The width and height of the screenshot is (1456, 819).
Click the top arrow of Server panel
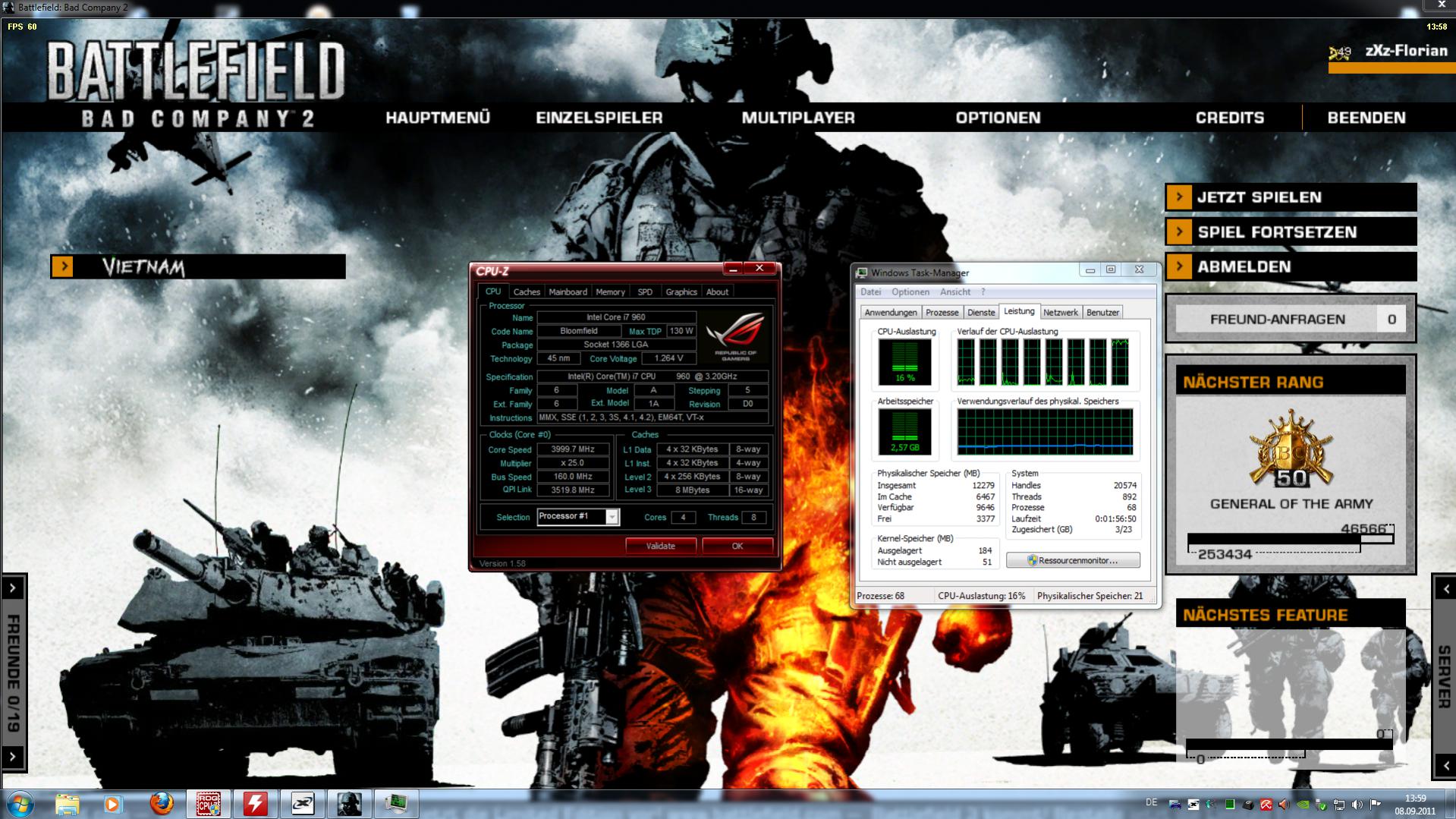coord(1445,589)
